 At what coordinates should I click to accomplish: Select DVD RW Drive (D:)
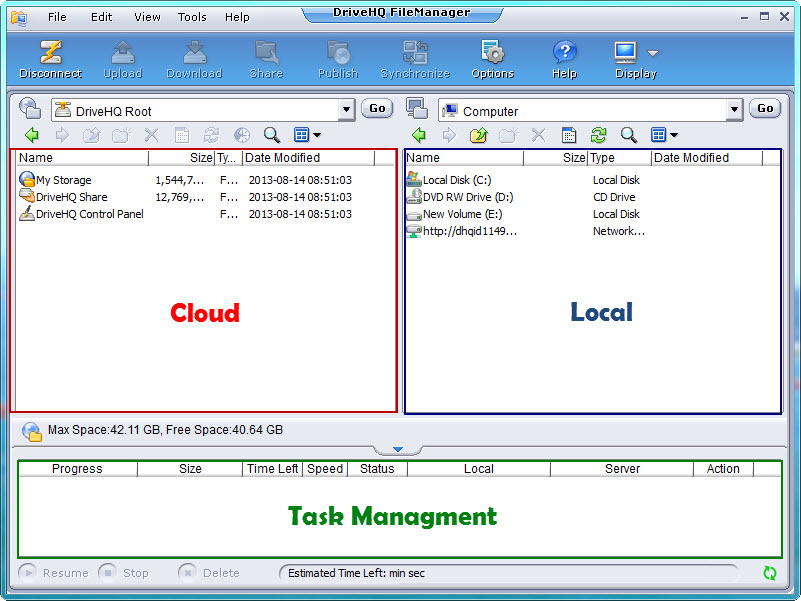click(x=460, y=197)
